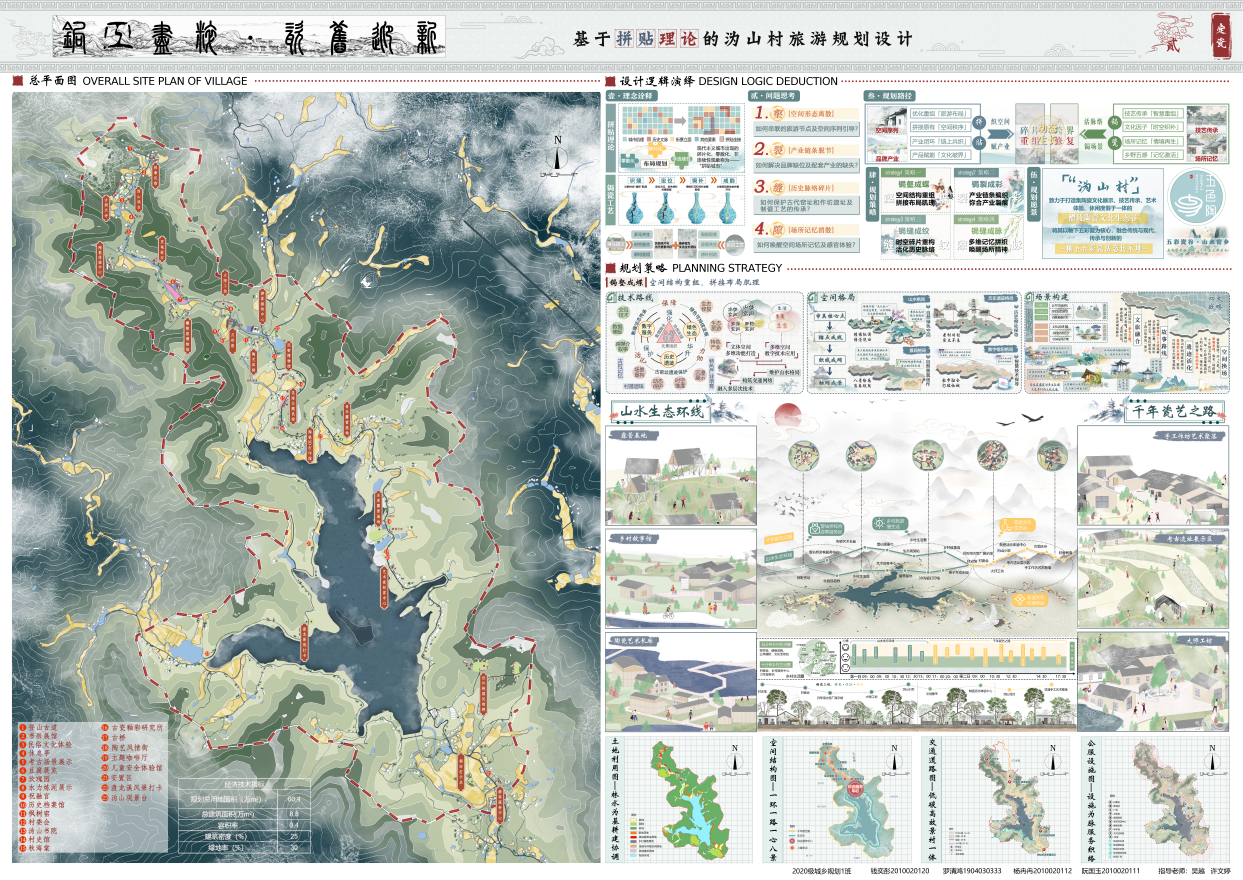
Task: Select the 千年瓷艺之路 title banner
Action: [1172, 411]
